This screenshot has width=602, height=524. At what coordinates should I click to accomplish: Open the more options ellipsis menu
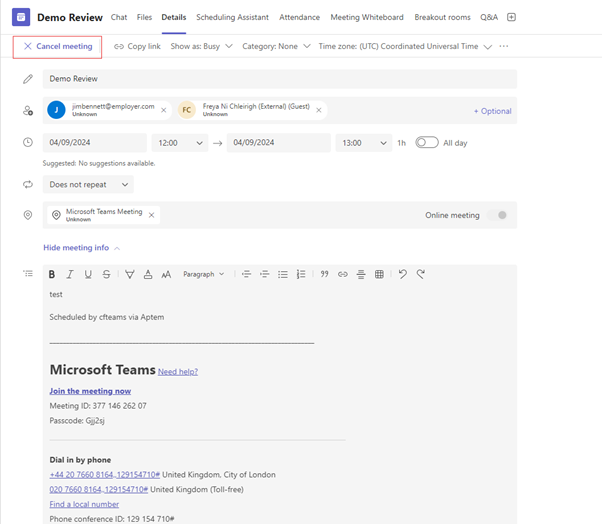[504, 46]
